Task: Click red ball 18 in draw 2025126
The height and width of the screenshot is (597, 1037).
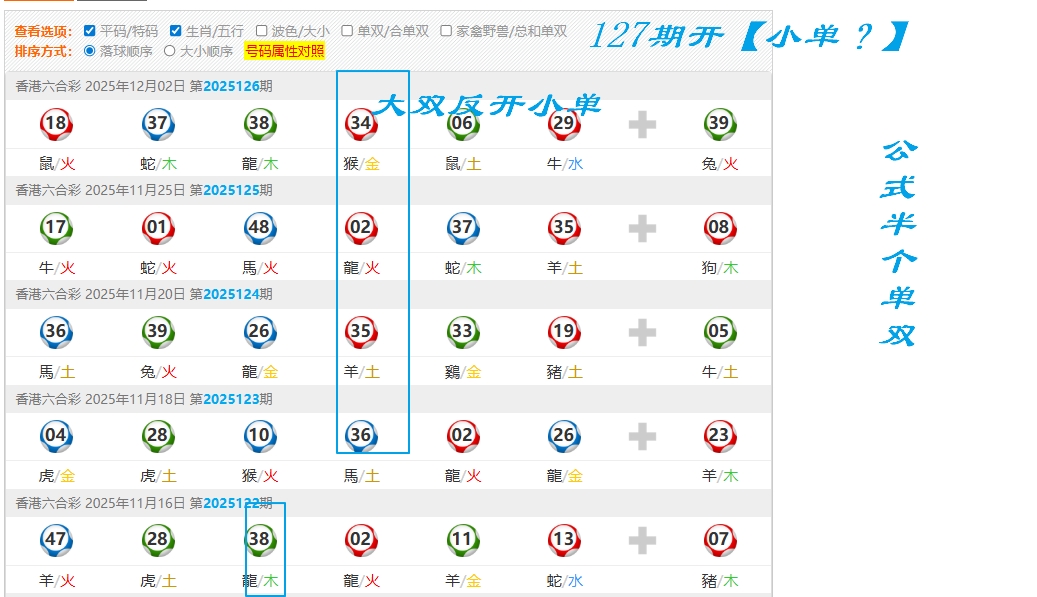Action: tap(56, 124)
